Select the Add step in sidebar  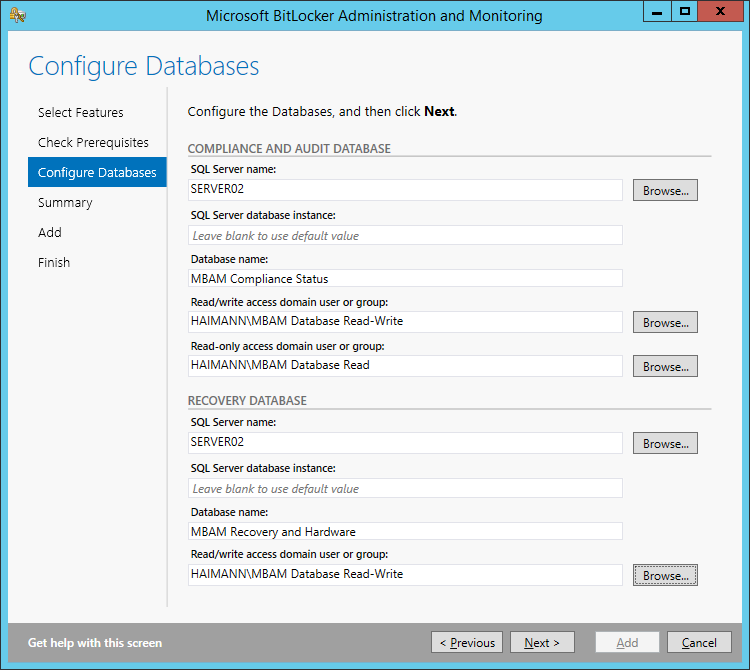[50, 232]
